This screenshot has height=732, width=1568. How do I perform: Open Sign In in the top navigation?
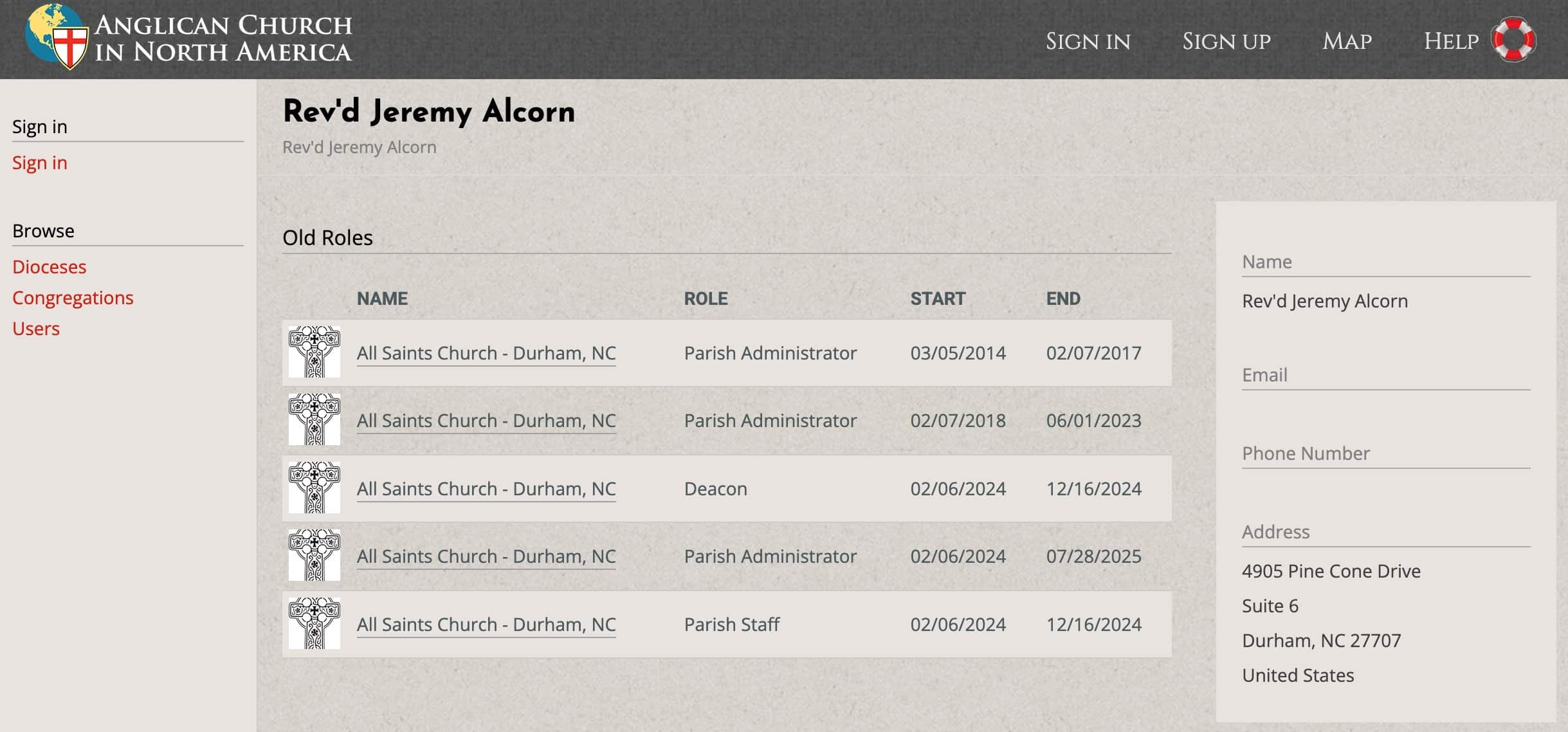click(x=1088, y=41)
